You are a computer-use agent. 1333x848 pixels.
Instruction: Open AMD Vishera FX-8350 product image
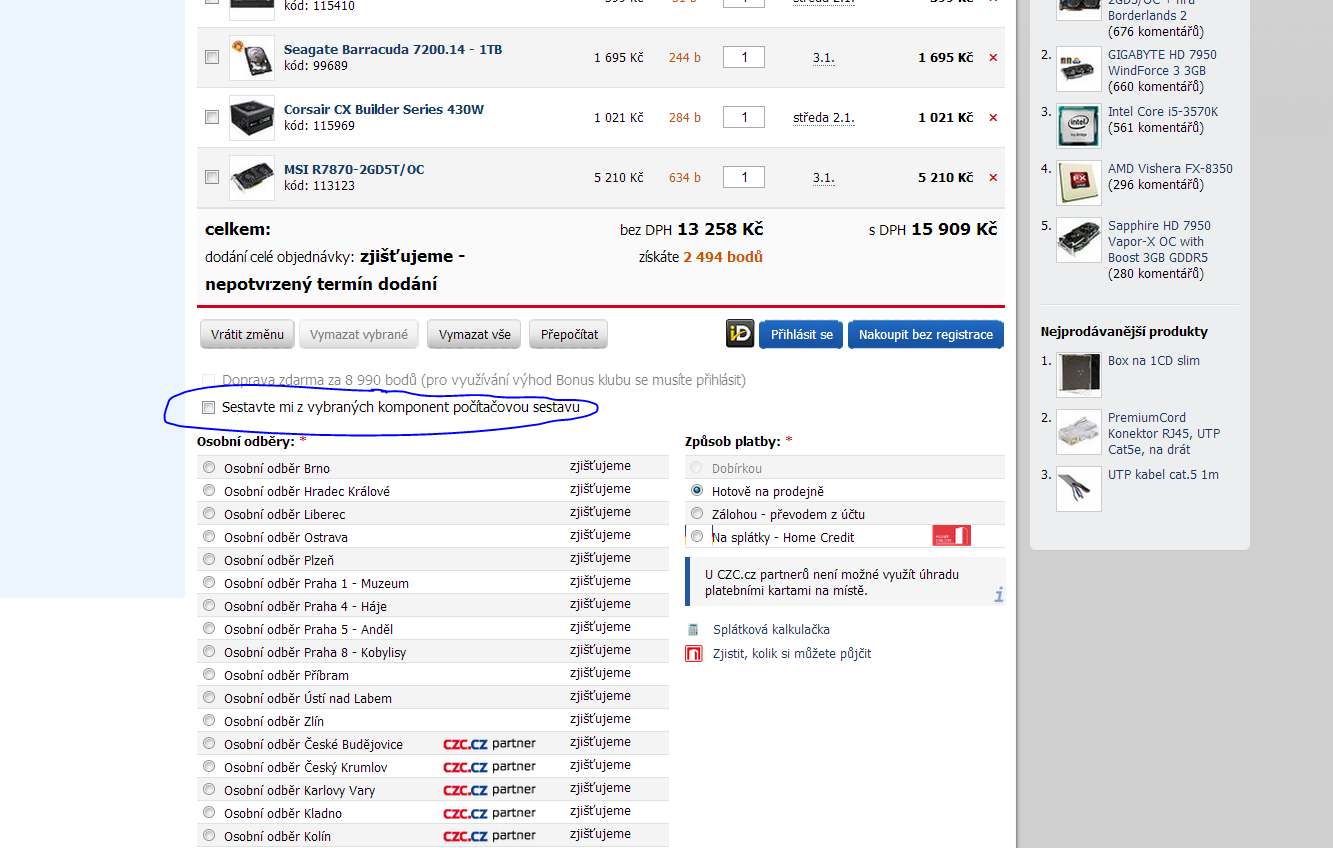[x=1079, y=183]
